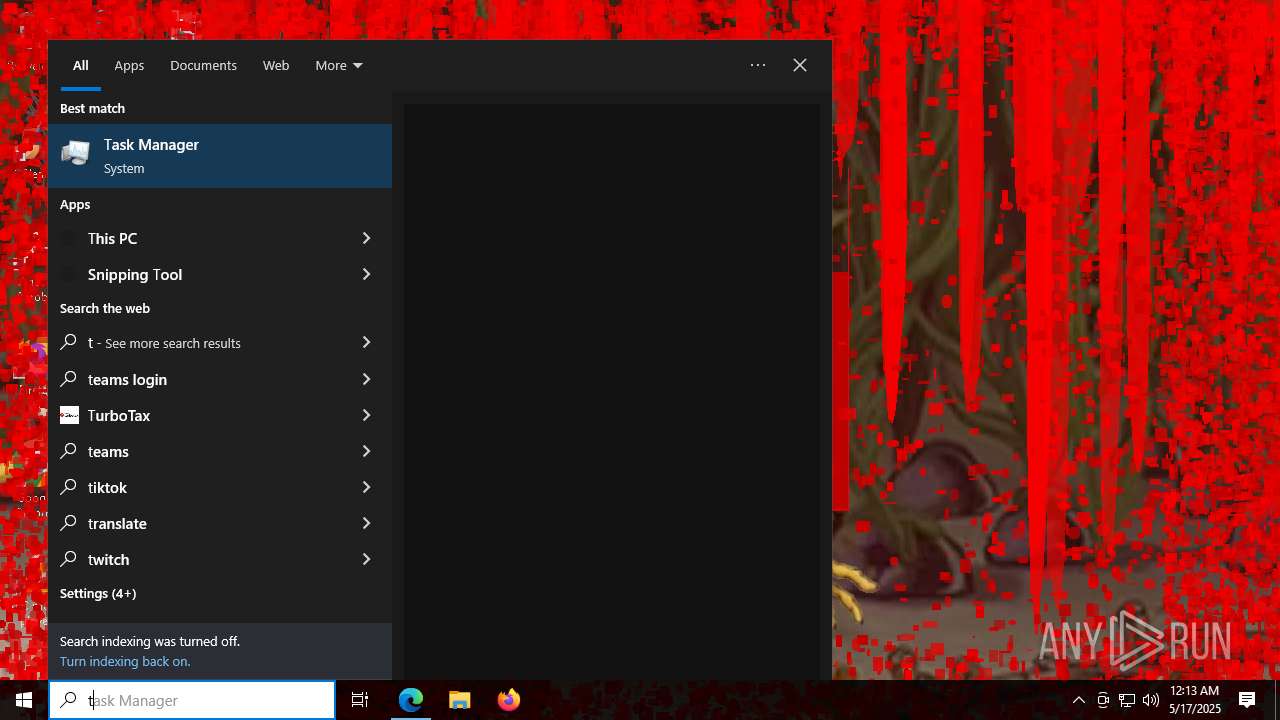The image size is (1280, 720).
Task: Click magnifier icon beside twitch suggestion
Action: click(x=69, y=559)
